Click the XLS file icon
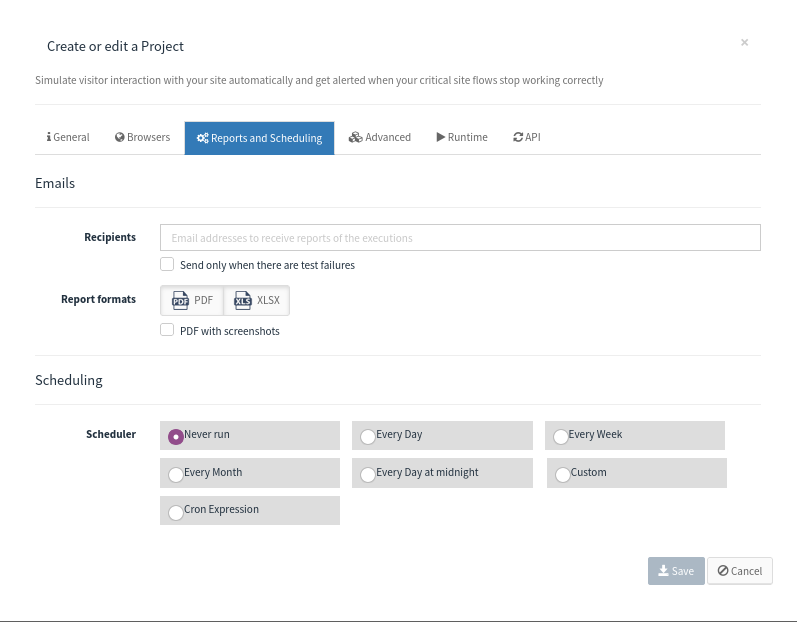The width and height of the screenshot is (797, 622). (x=243, y=300)
